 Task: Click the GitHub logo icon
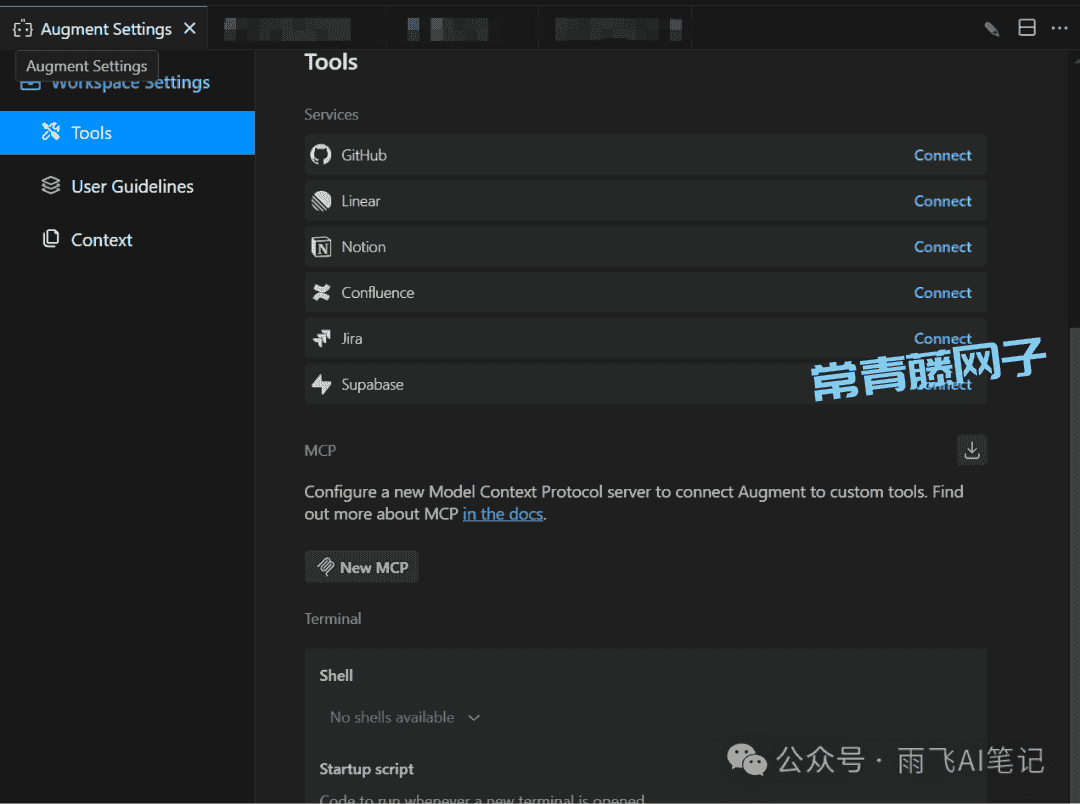(321, 155)
